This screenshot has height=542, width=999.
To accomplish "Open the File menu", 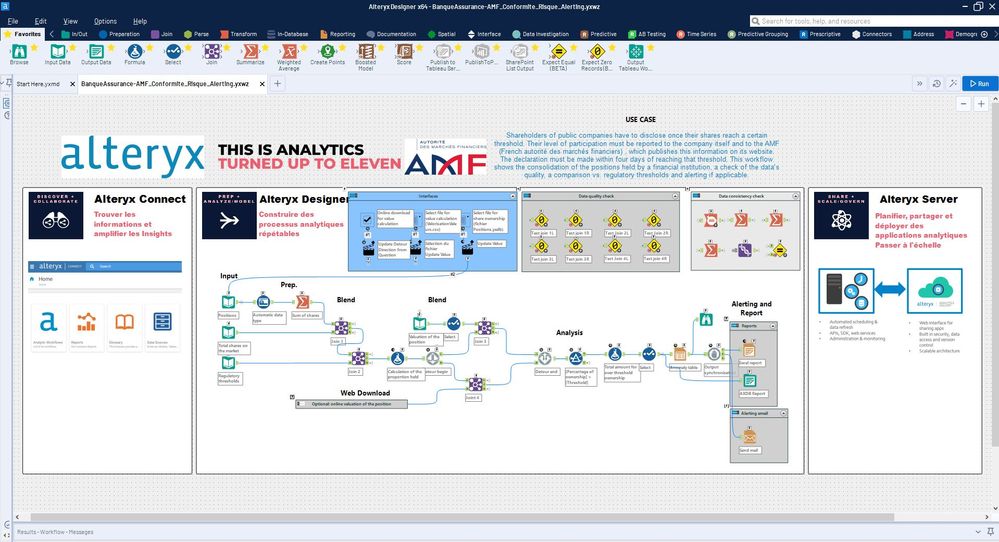I will (x=13, y=21).
